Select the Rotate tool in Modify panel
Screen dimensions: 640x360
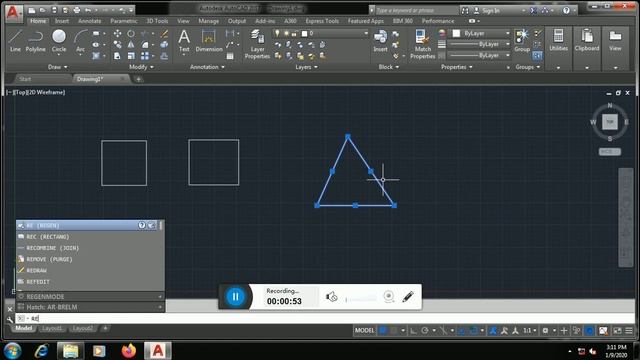tap(131, 33)
